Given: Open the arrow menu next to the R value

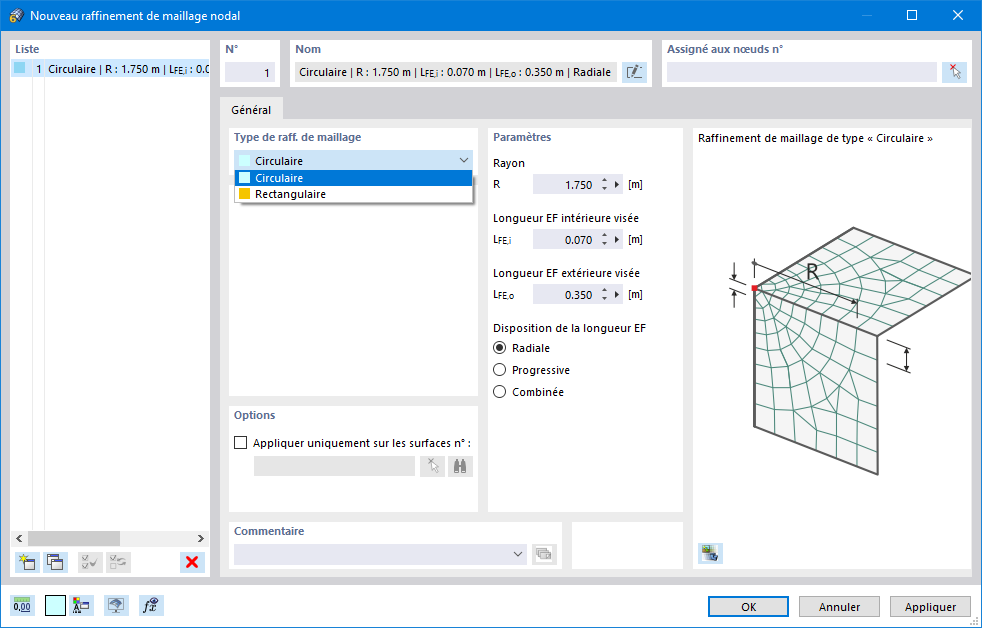Looking at the screenshot, I should 617,185.
